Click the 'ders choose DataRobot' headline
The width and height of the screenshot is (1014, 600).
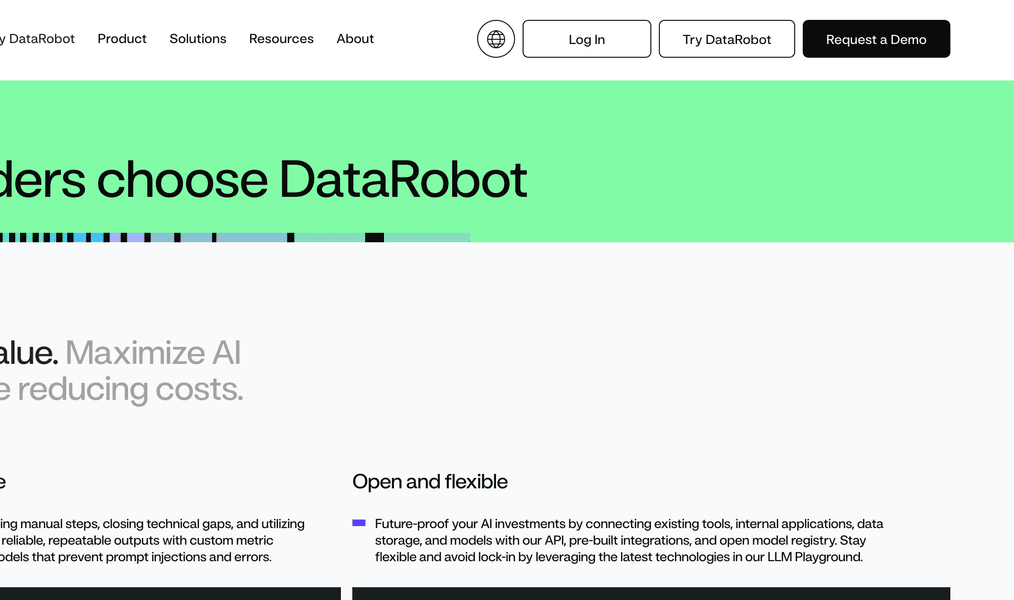point(263,179)
